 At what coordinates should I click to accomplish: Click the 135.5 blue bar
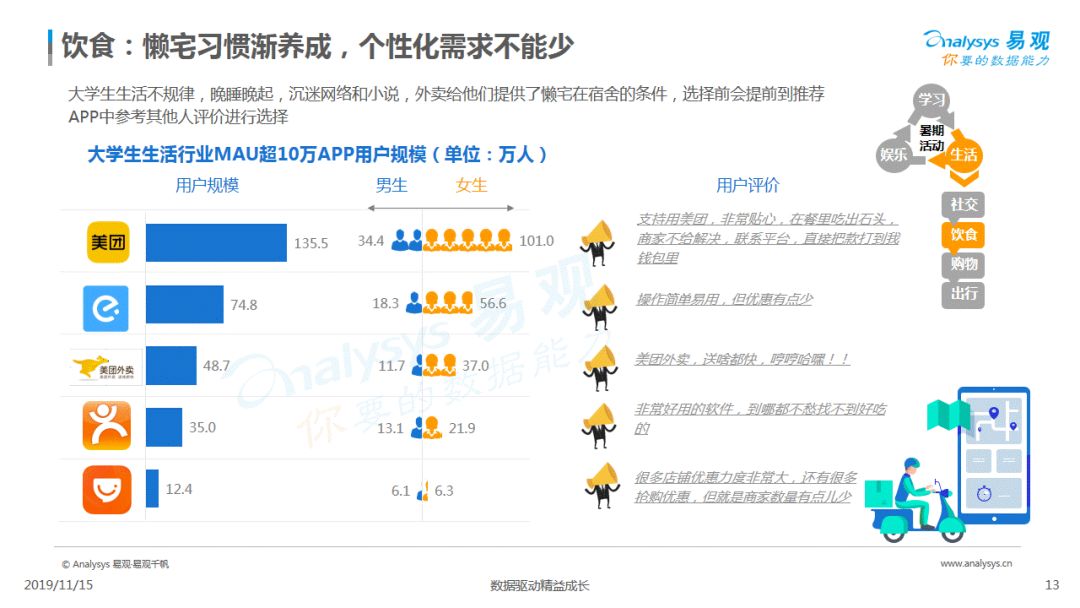pyautogui.click(x=216, y=242)
